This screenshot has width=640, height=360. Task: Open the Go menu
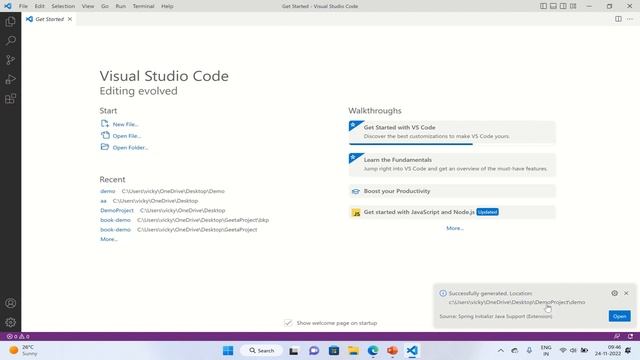[105, 6]
